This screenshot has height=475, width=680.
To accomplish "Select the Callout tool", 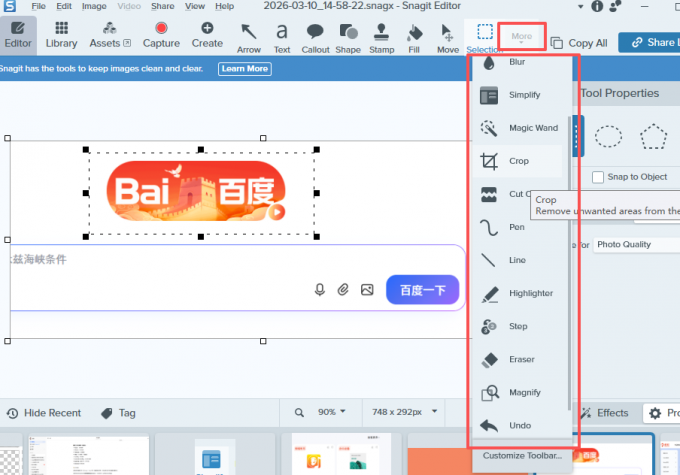I will pos(315,38).
